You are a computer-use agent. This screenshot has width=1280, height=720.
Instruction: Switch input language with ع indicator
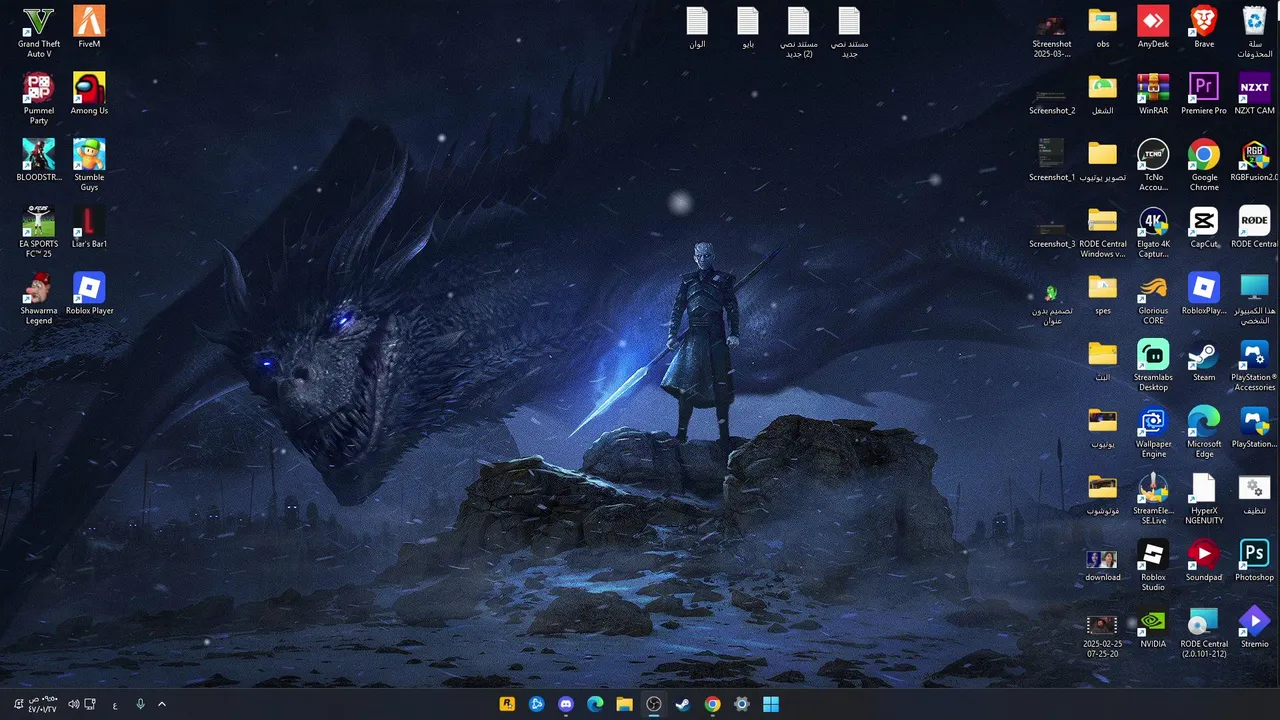pos(115,704)
